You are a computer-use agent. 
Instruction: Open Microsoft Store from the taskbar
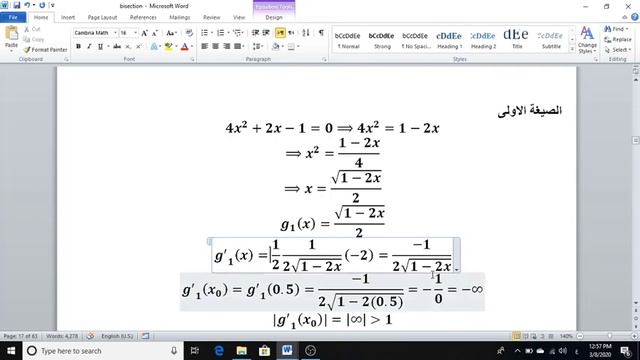[264, 351]
